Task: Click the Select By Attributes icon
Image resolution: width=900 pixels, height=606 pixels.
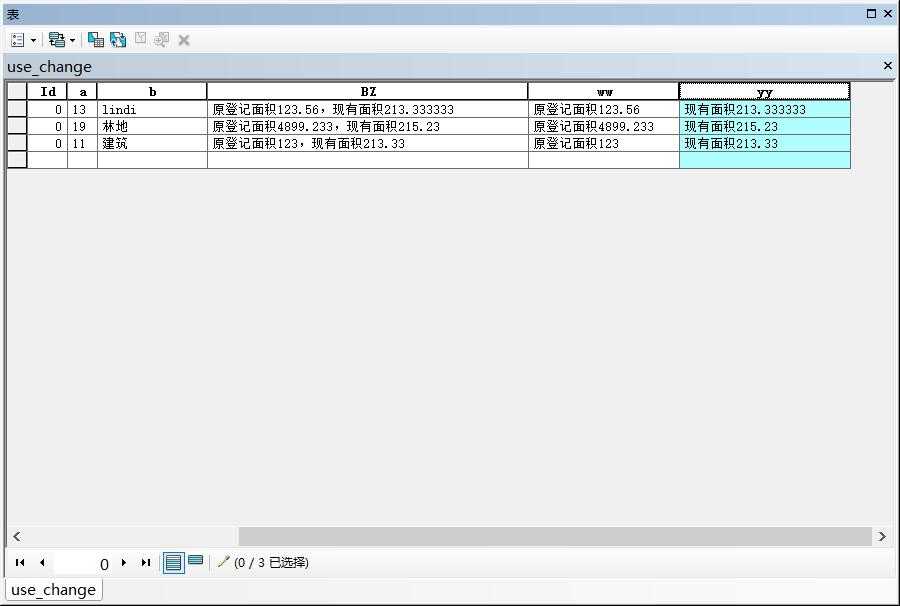Action: tap(96, 40)
